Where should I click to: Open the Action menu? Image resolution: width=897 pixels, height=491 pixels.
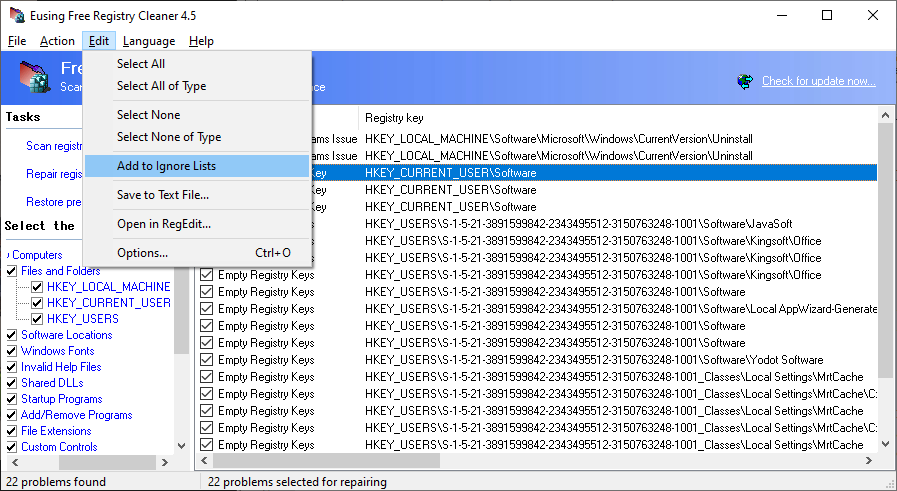57,41
